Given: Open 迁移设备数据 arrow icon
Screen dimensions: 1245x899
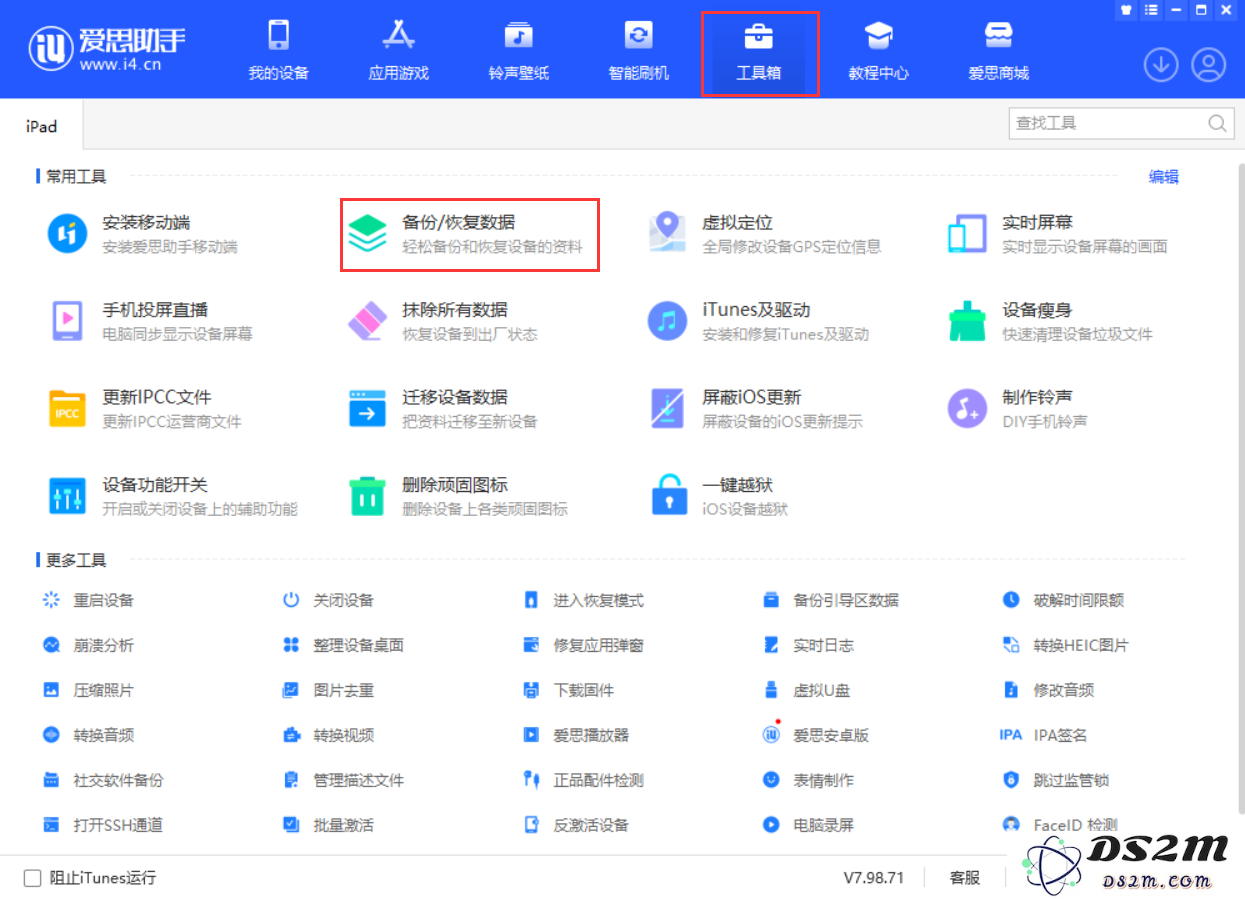Looking at the screenshot, I should 367,408.
